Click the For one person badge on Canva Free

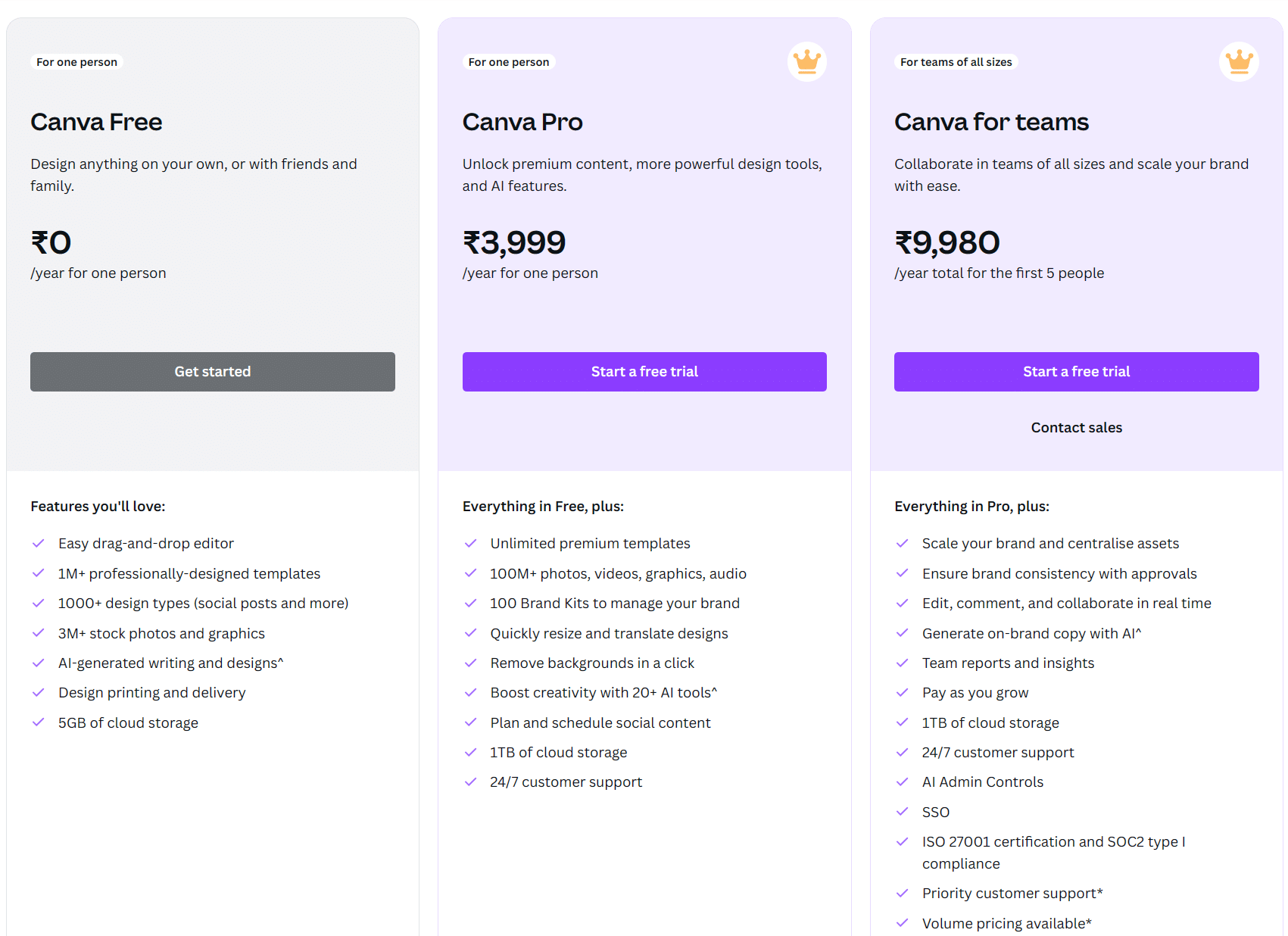(76, 61)
